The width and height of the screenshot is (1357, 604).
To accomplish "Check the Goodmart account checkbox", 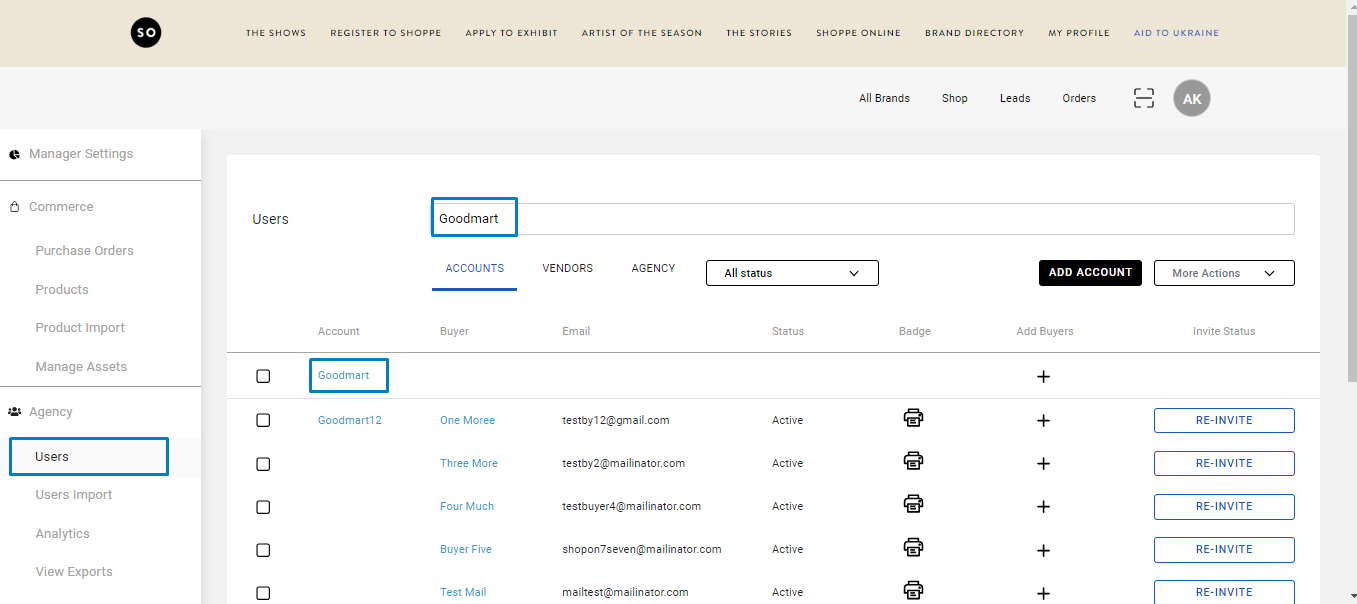I will tap(263, 376).
